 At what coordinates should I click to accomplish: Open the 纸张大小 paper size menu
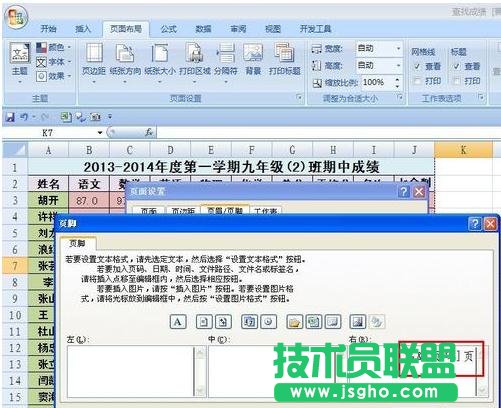click(x=160, y=62)
